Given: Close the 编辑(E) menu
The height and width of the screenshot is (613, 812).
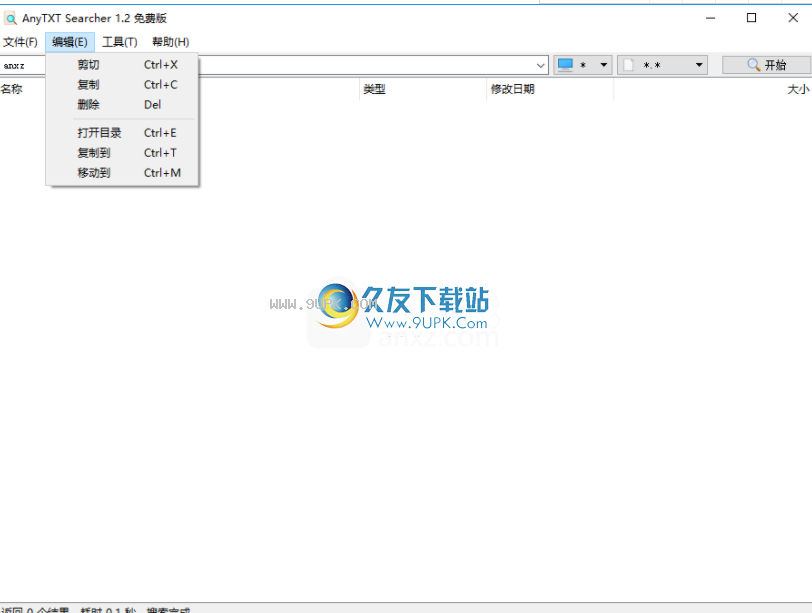Looking at the screenshot, I should coord(69,42).
